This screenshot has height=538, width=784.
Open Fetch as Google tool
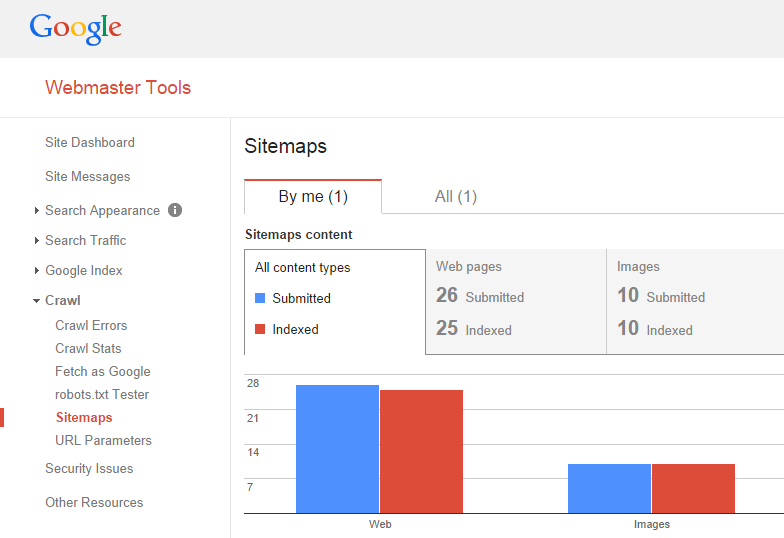[x=102, y=372]
